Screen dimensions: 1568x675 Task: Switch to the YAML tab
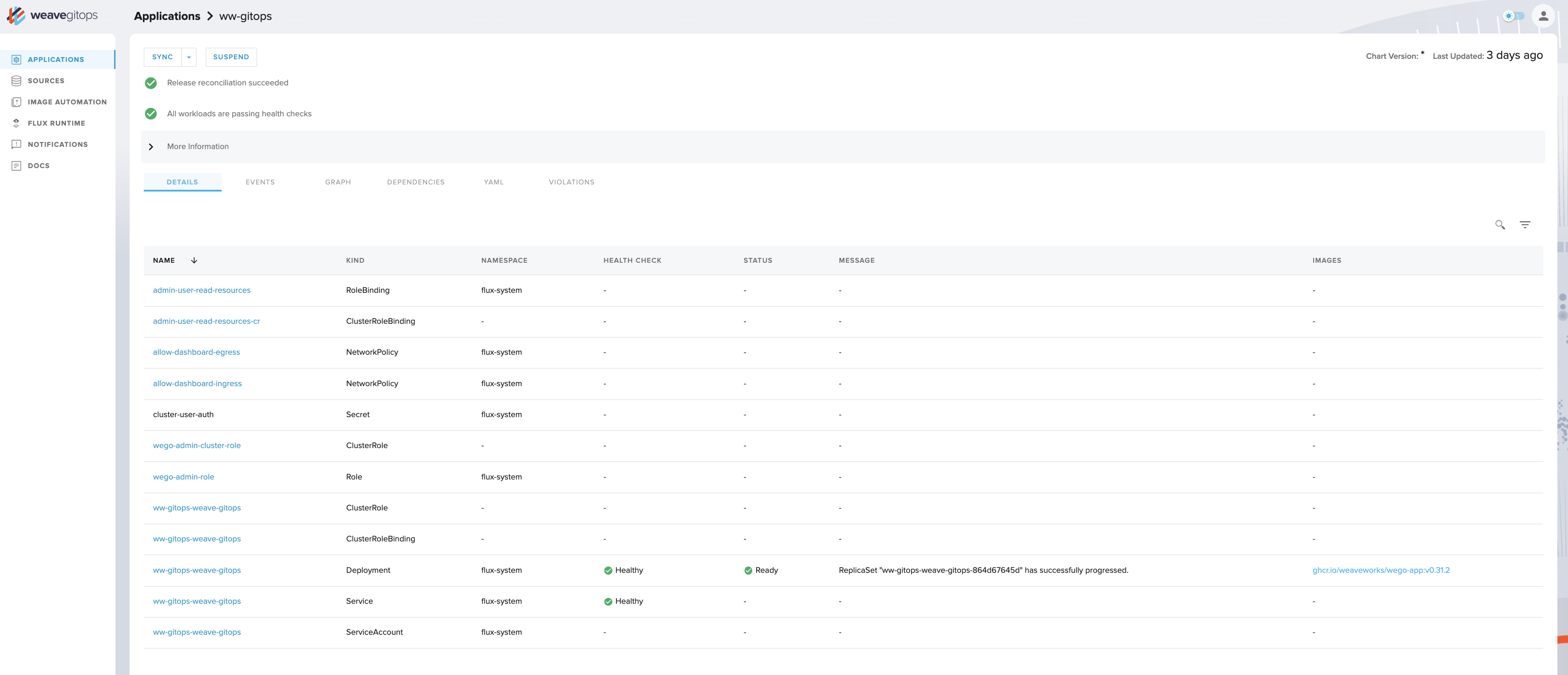[x=494, y=182]
